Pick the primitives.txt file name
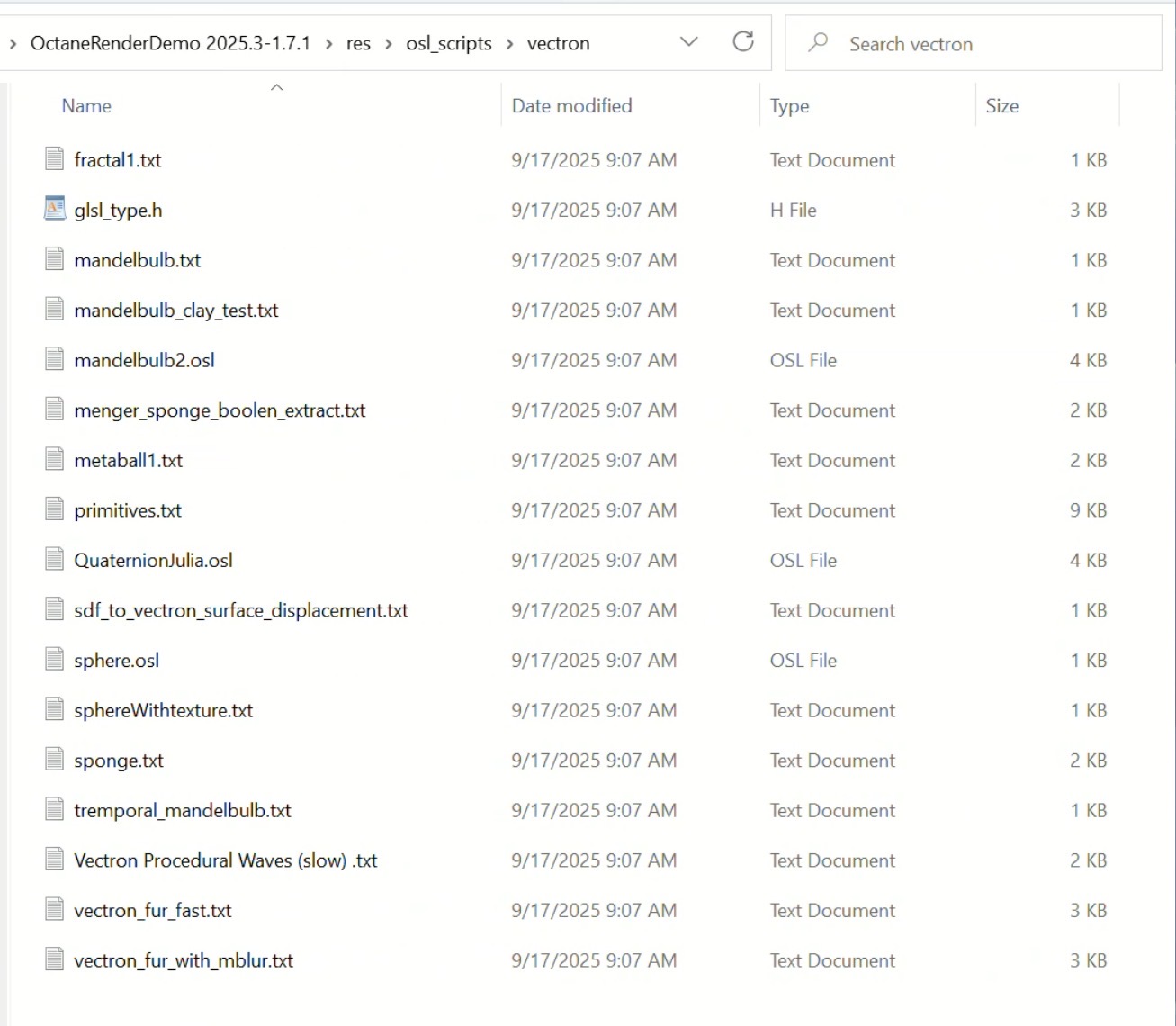 click(128, 510)
